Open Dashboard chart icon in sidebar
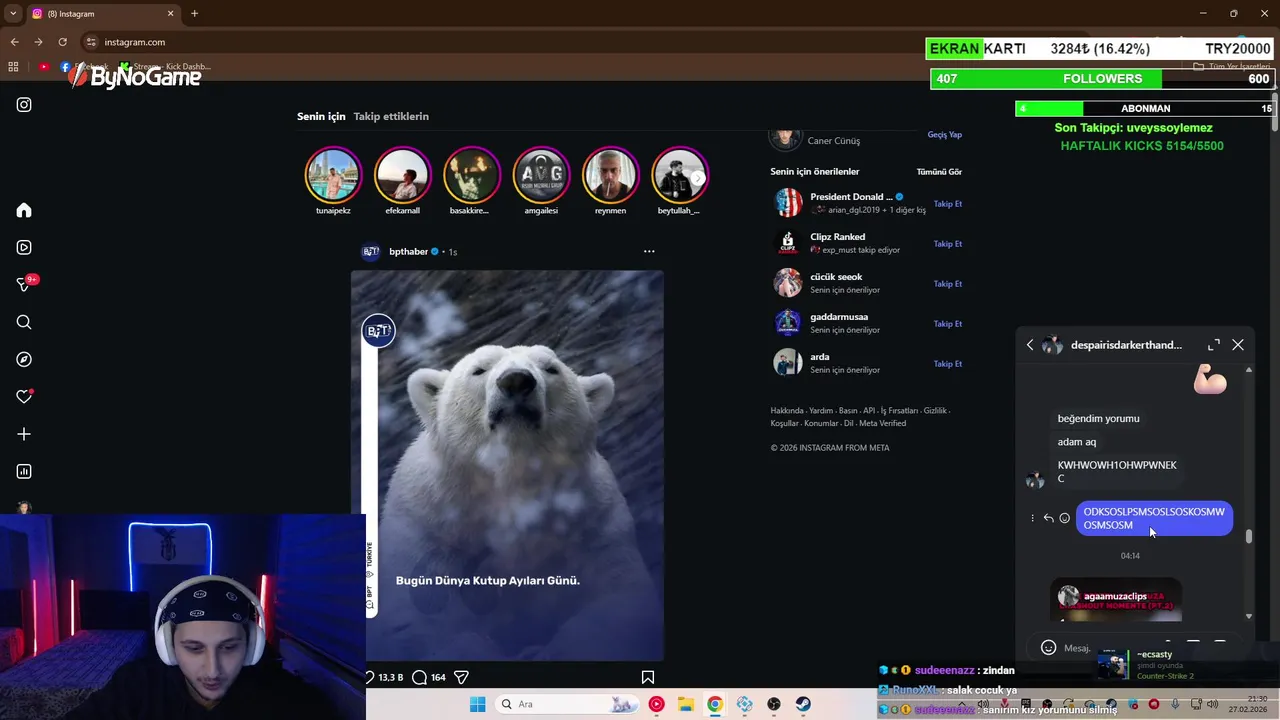This screenshot has height=720, width=1280. coord(24,471)
